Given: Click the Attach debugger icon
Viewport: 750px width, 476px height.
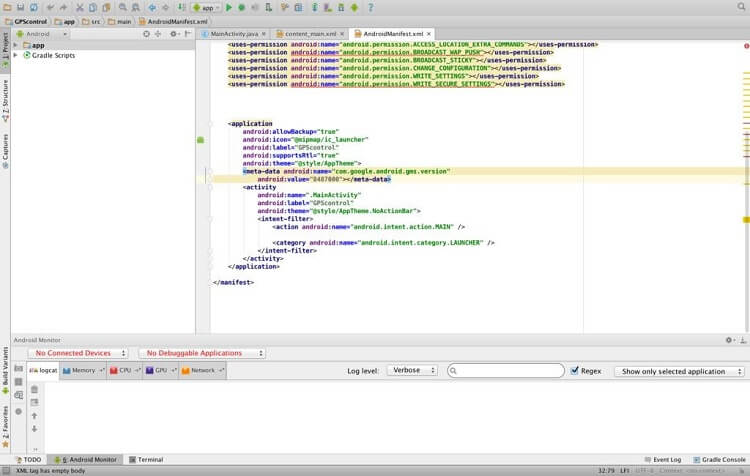Looking at the screenshot, I should (x=268, y=7).
